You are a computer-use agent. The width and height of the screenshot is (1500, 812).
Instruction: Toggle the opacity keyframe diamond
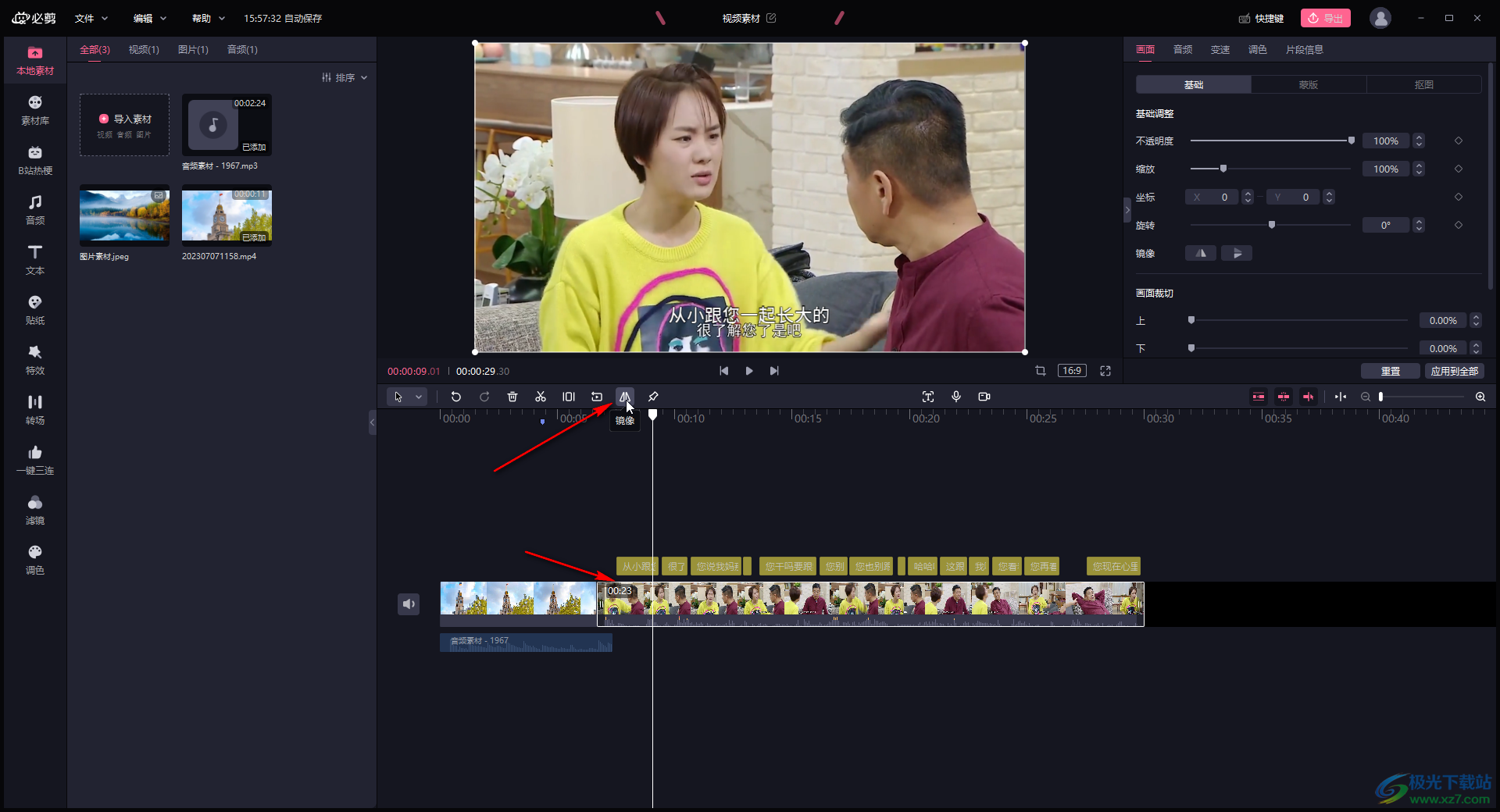pyautogui.click(x=1459, y=141)
